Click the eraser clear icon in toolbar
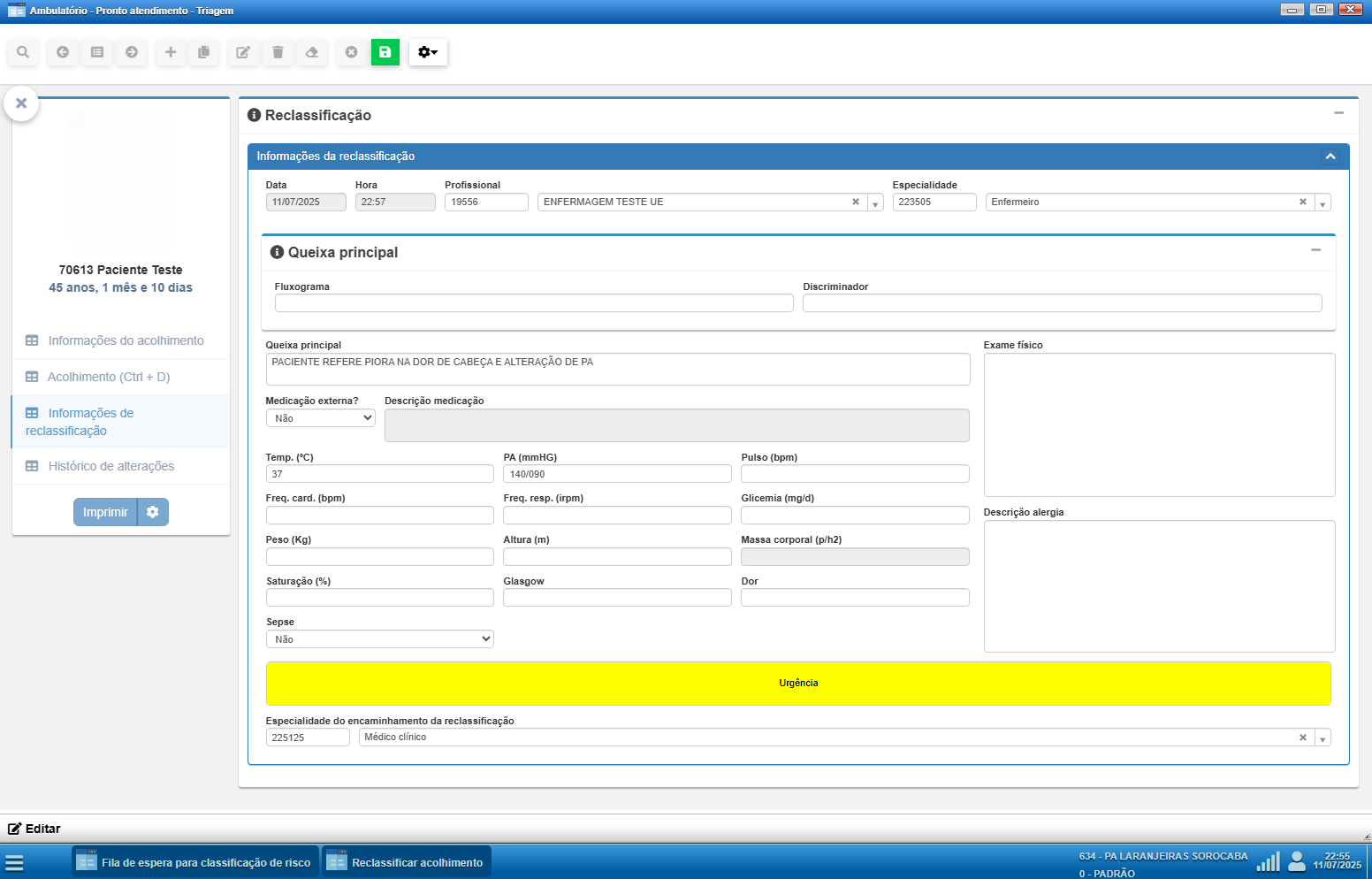This screenshot has height=879, width=1372. (312, 52)
